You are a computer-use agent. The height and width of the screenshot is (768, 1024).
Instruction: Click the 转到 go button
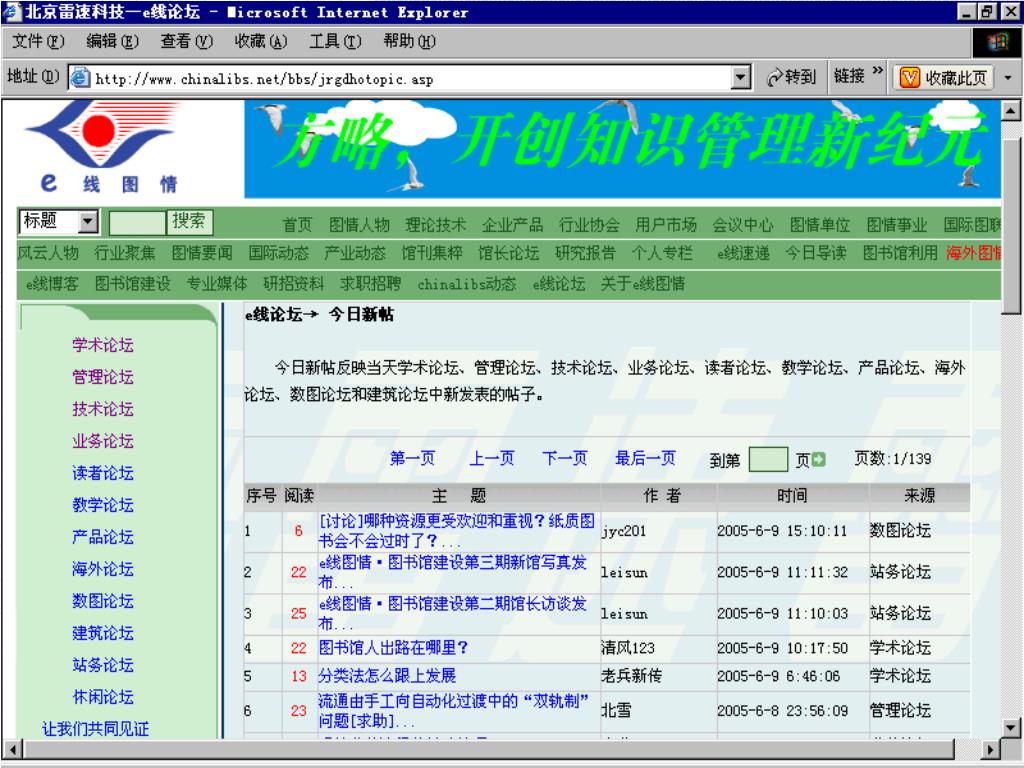[x=792, y=78]
